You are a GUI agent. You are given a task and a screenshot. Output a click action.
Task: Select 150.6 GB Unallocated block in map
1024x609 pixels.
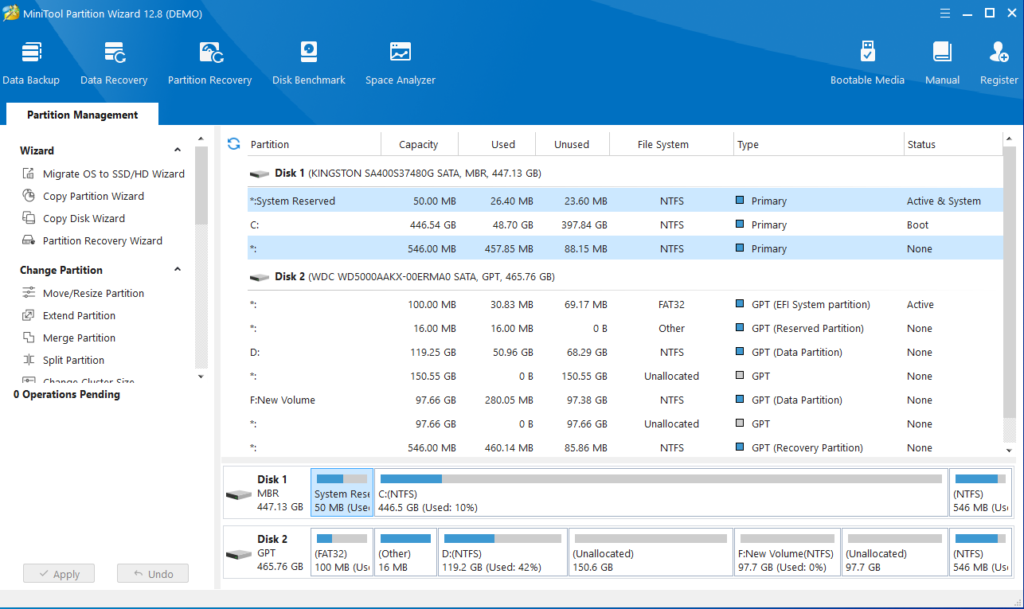pyautogui.click(x=650, y=552)
